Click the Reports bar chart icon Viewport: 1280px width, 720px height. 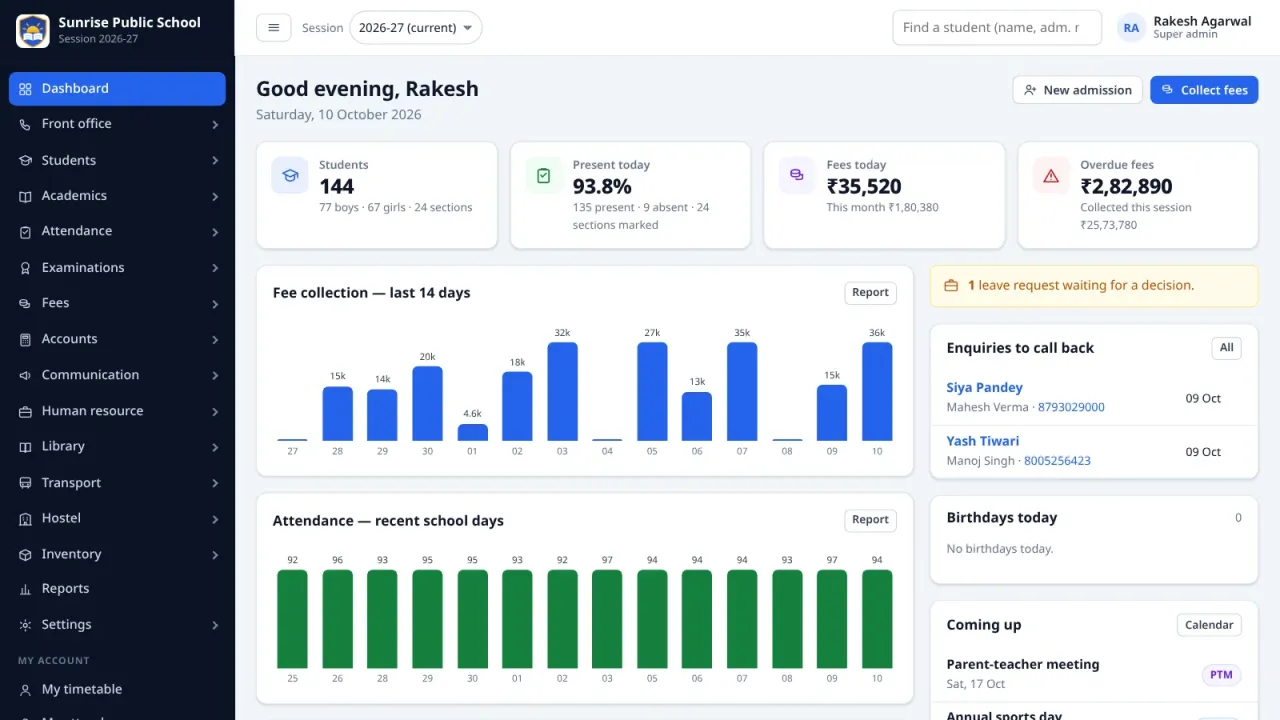25,589
